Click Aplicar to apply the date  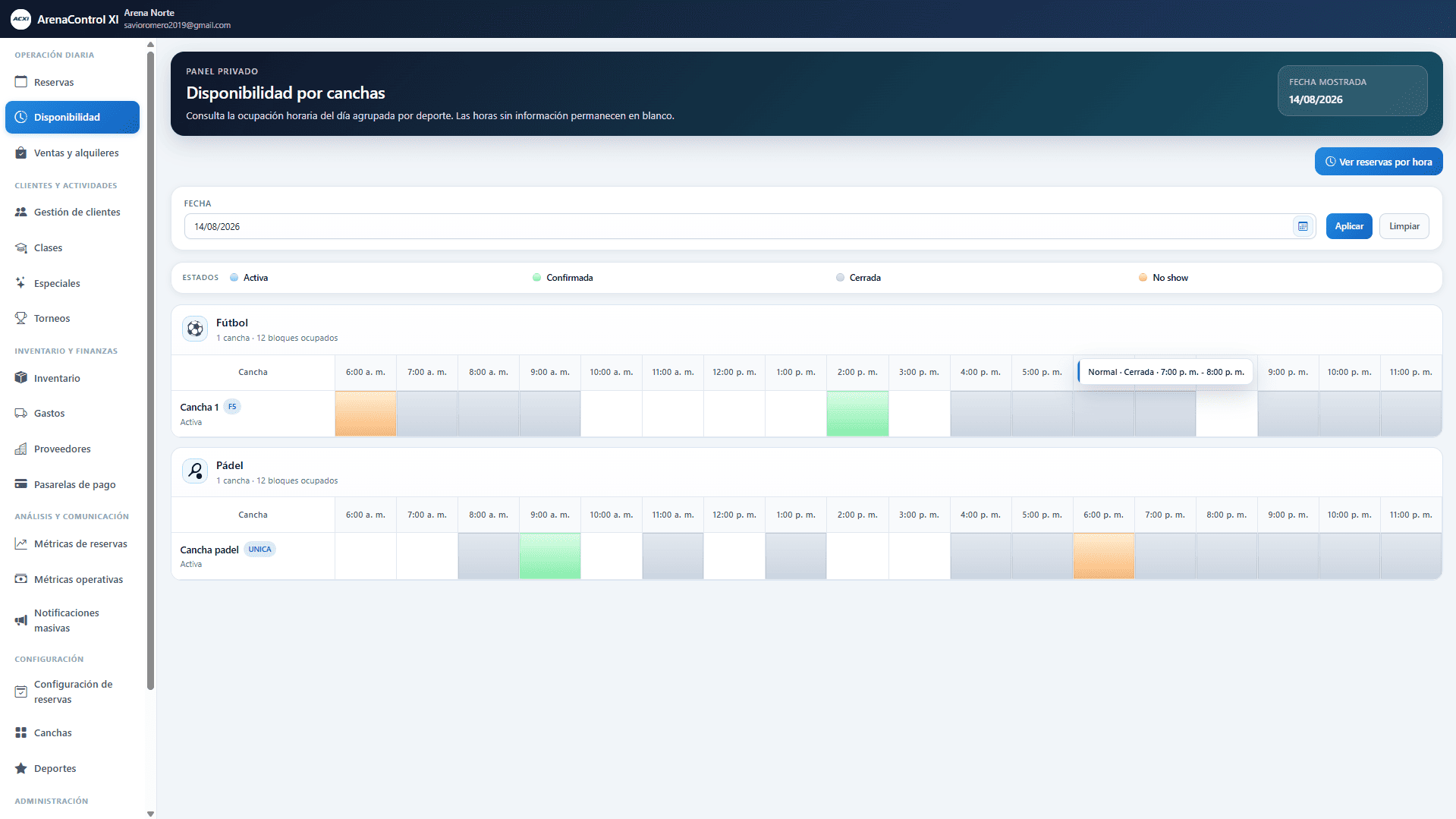(x=1349, y=226)
